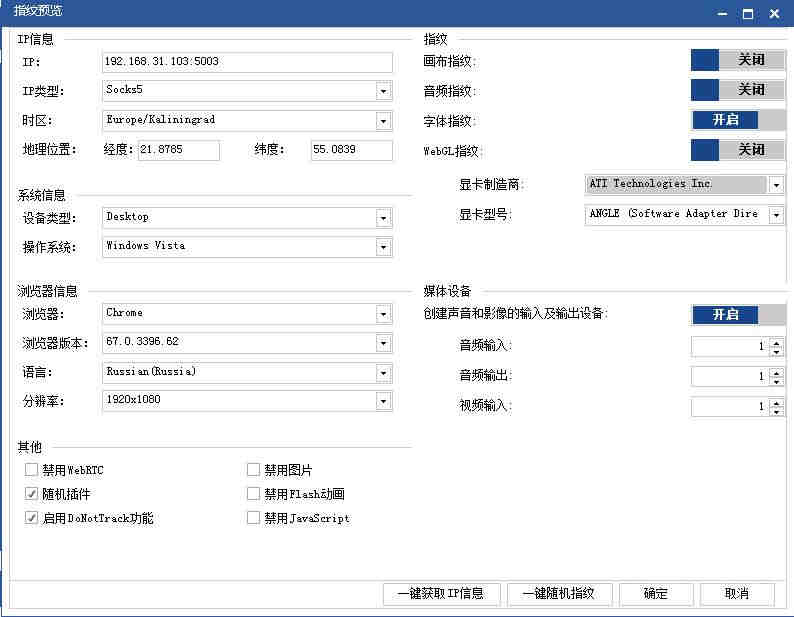The width and height of the screenshot is (794, 617).
Task: Click the 音频输出 value field
Action: coord(730,376)
